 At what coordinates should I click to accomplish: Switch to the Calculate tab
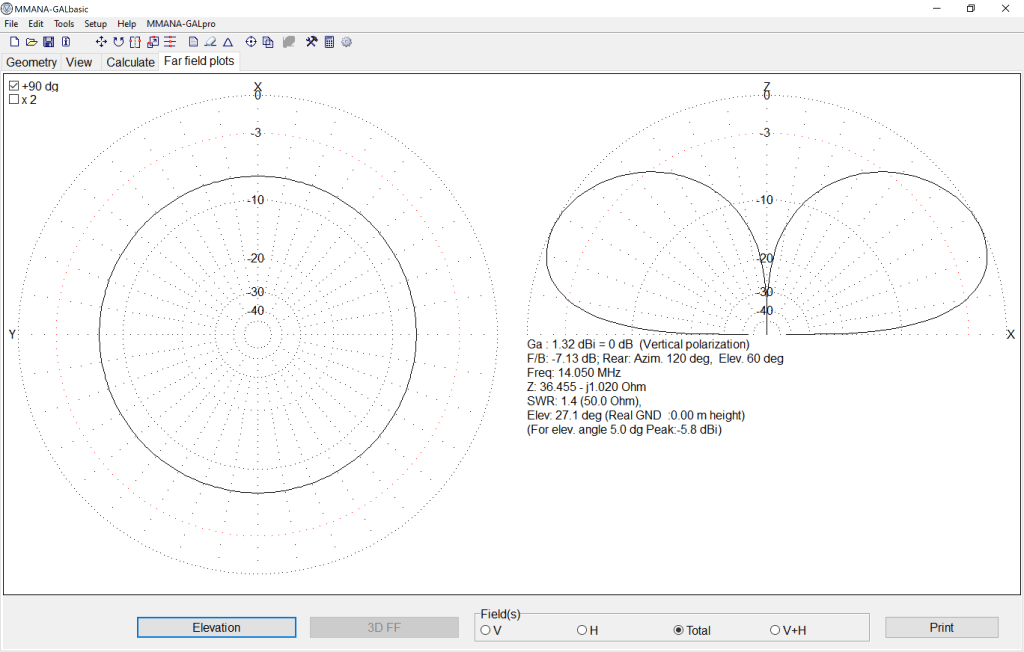(130, 62)
